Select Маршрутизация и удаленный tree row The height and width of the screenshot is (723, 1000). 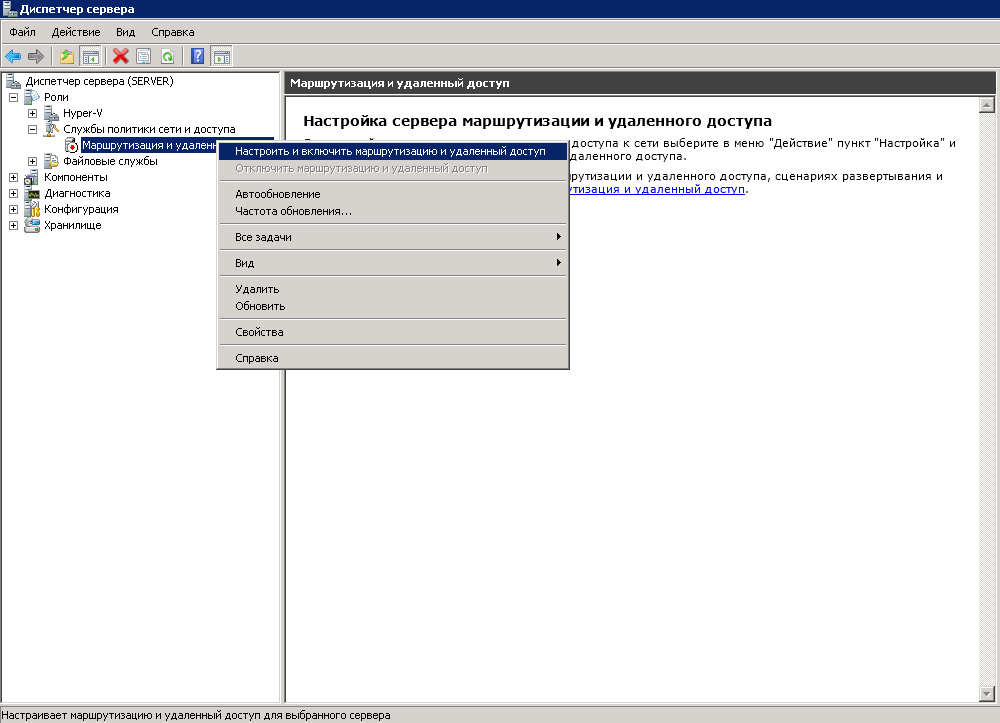click(149, 145)
